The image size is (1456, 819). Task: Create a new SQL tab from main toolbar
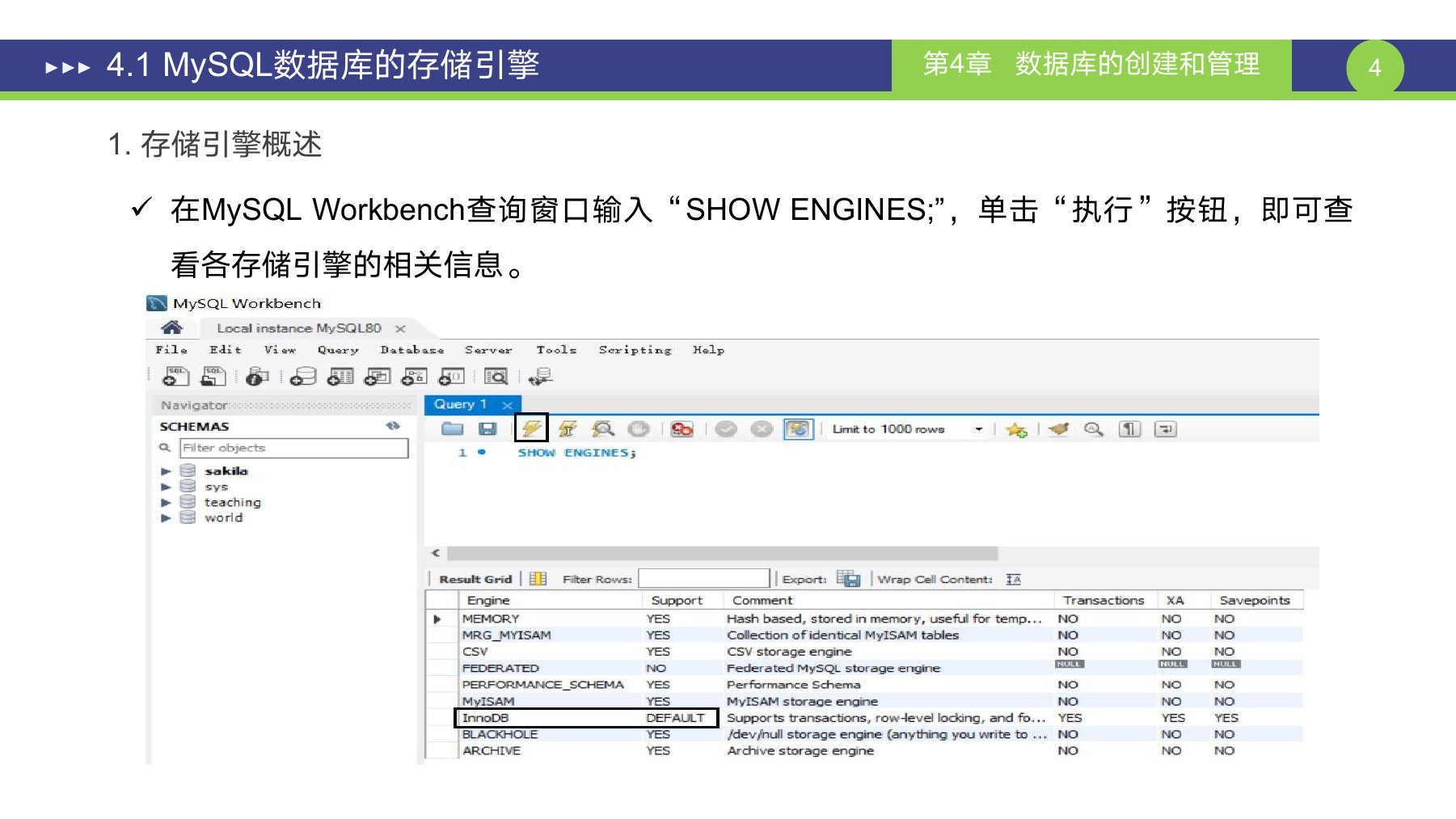pos(175,376)
